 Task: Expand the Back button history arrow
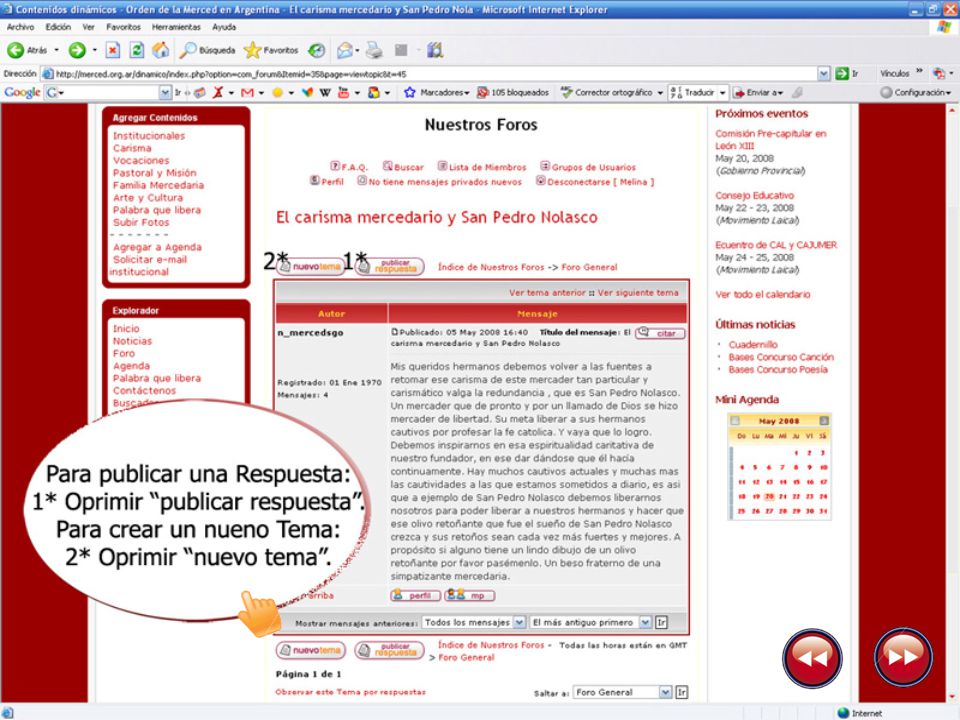[56, 50]
